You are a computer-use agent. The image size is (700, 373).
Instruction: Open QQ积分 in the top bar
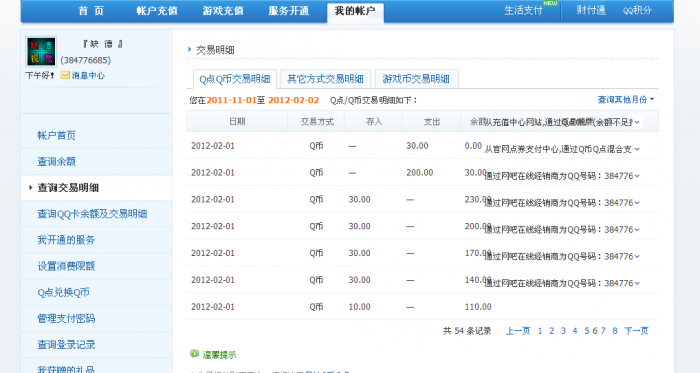click(x=637, y=10)
